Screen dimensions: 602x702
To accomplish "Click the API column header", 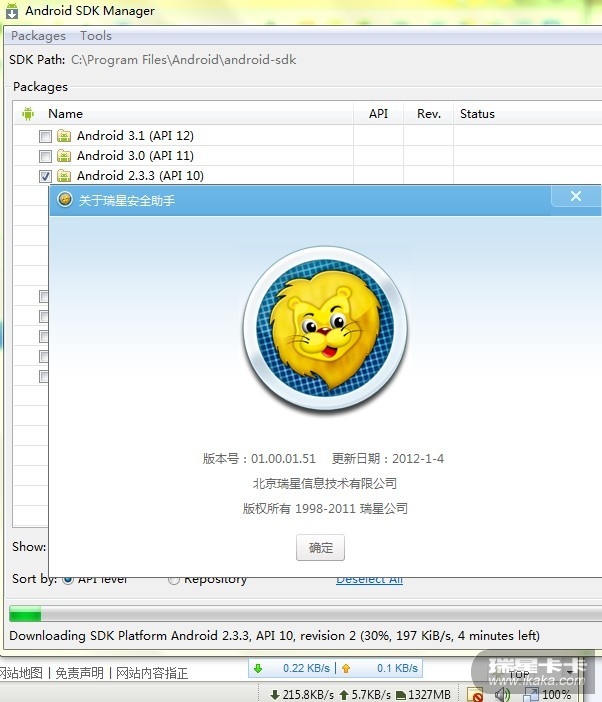I will coord(378,114).
